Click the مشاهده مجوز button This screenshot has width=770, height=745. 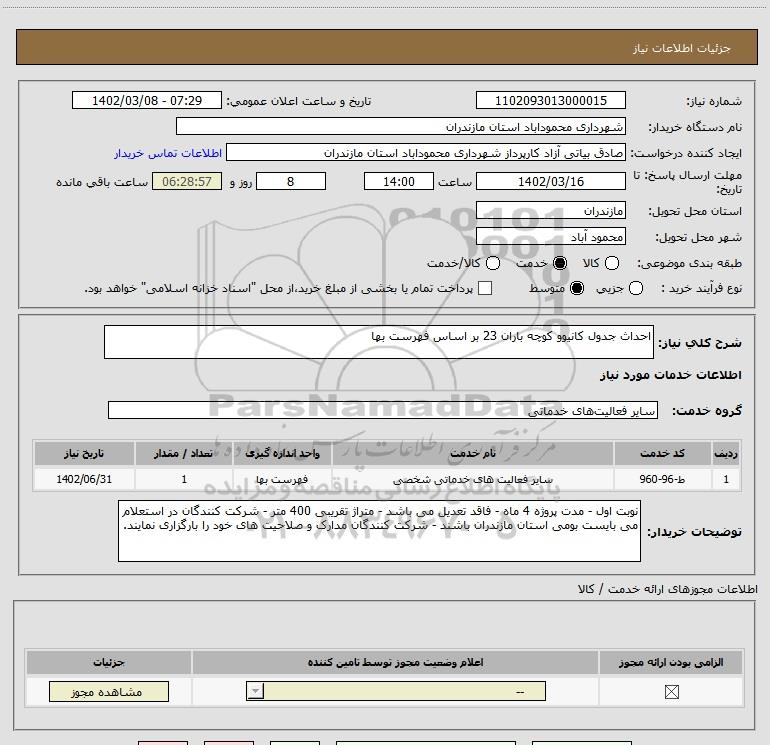[109, 691]
